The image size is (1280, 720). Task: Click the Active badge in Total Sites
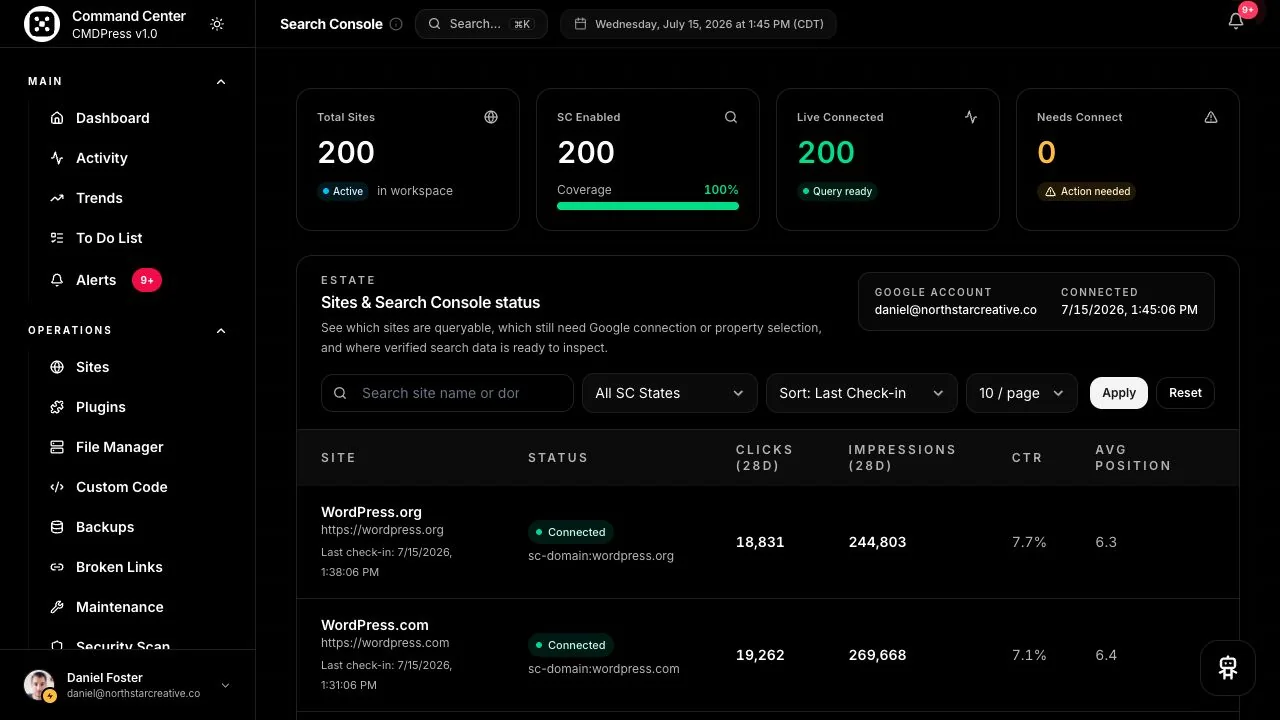pyautogui.click(x=343, y=191)
